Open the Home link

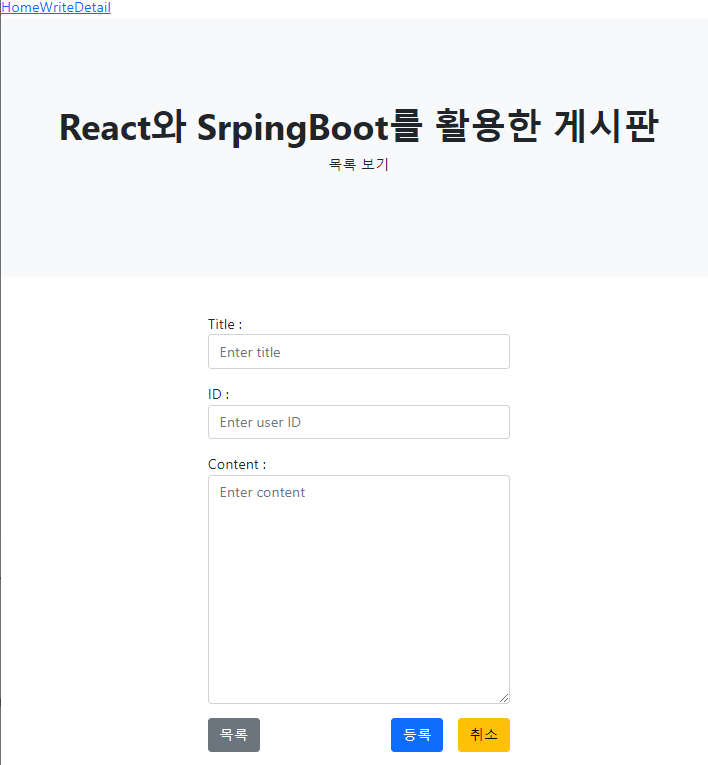click(20, 7)
